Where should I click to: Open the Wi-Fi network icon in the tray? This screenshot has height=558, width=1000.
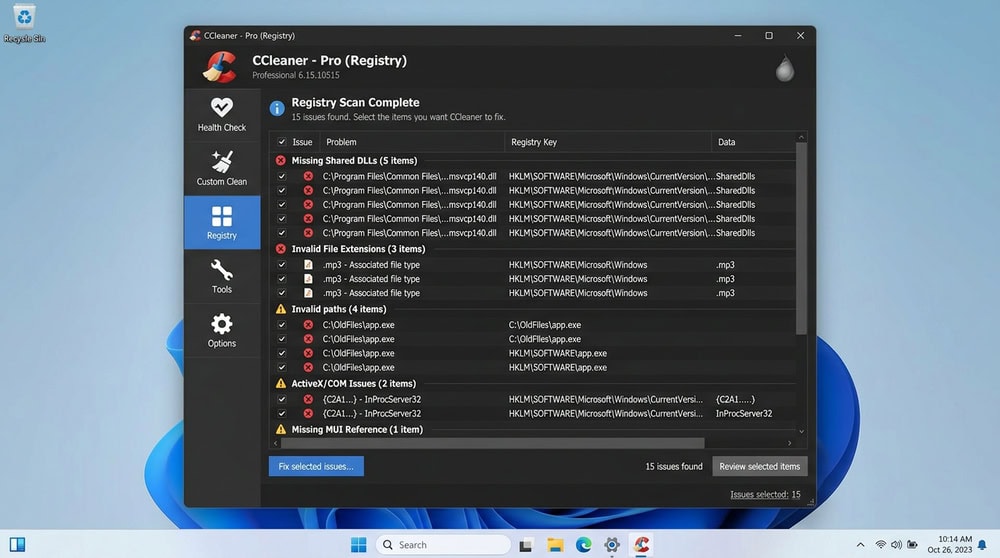[x=881, y=545]
